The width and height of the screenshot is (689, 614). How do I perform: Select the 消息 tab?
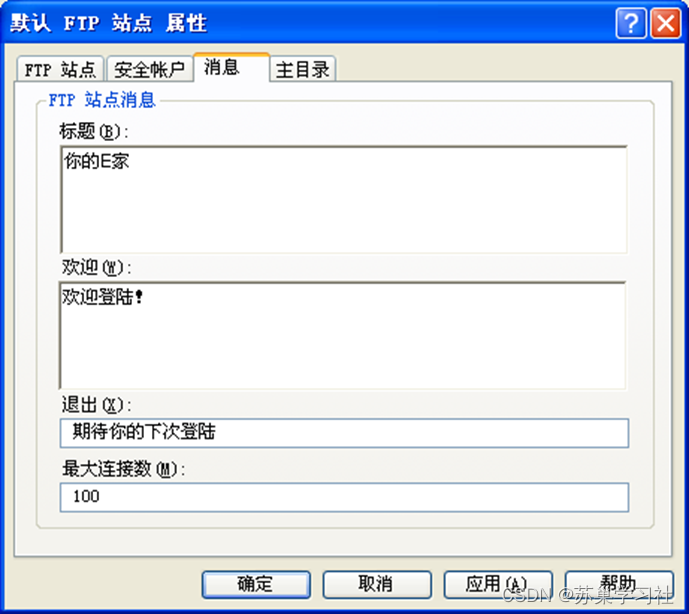click(232, 67)
